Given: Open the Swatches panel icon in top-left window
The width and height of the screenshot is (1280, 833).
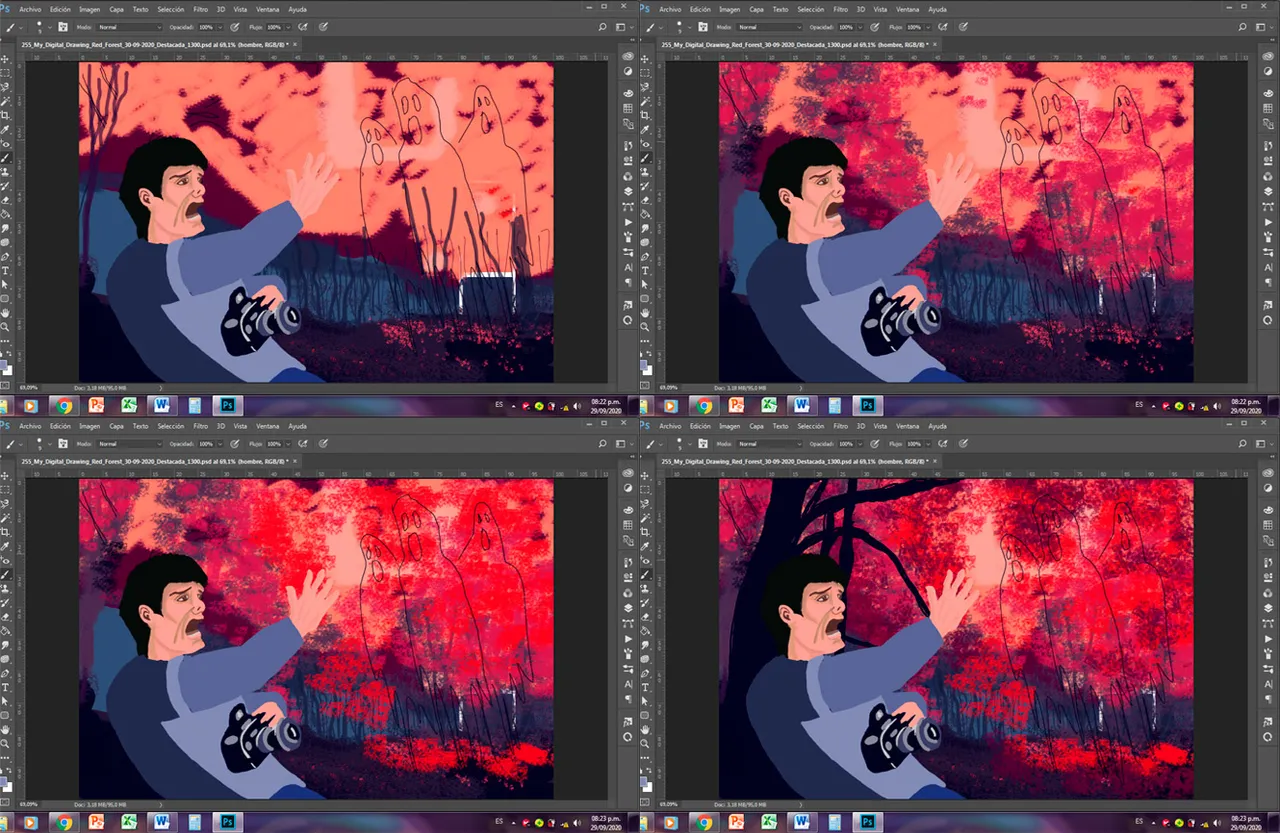Looking at the screenshot, I should click(x=628, y=108).
